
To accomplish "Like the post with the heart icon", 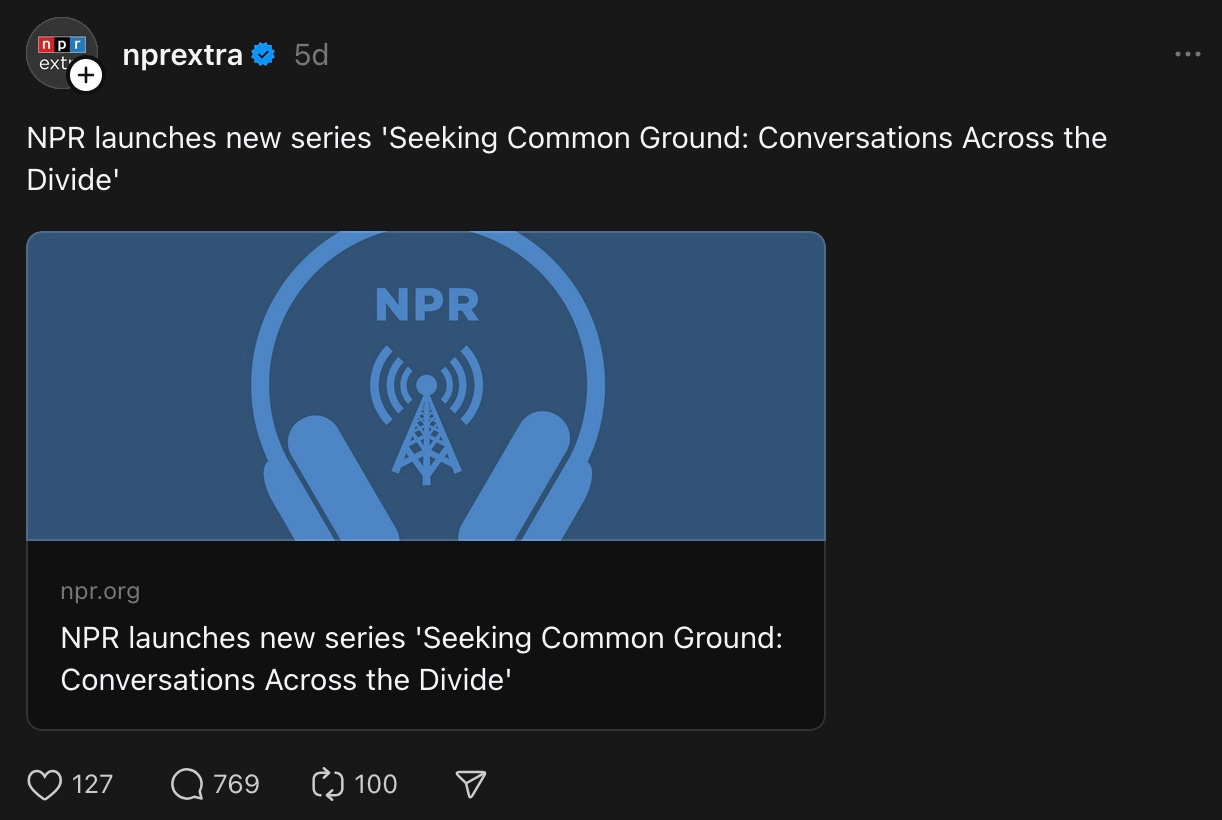I will tap(44, 784).
